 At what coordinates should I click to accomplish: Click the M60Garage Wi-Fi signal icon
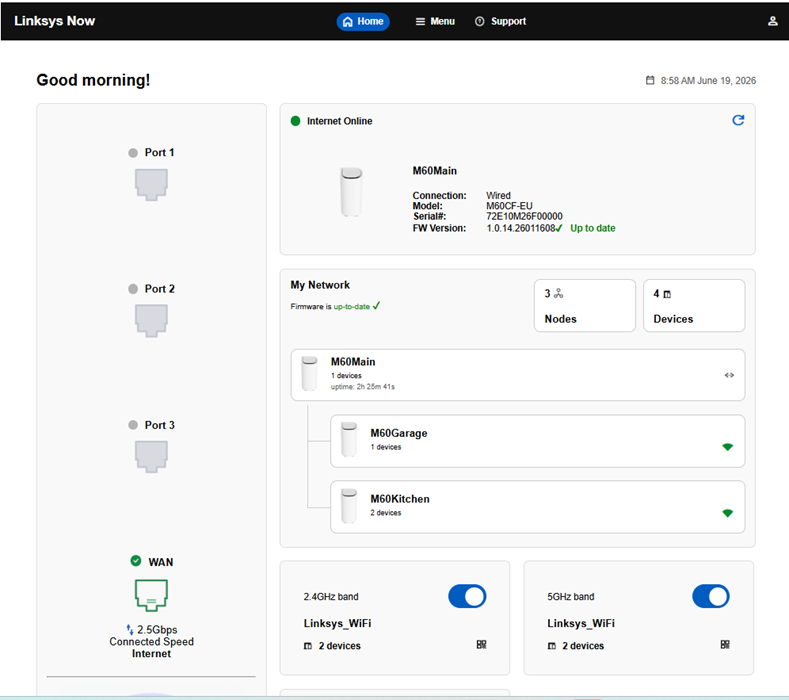(x=728, y=447)
